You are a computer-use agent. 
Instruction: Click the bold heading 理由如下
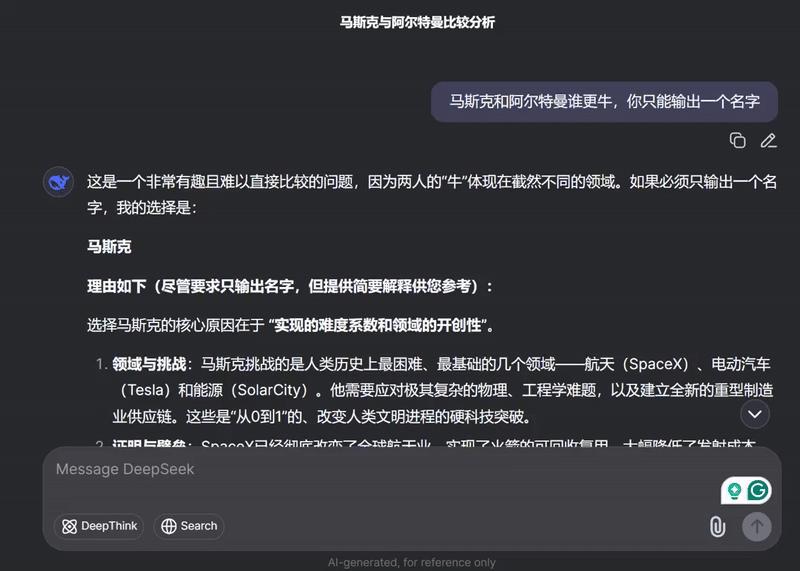tap(116, 286)
